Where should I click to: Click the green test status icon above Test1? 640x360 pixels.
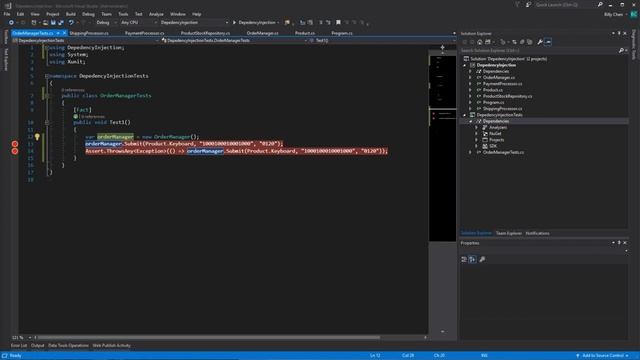click(76, 116)
